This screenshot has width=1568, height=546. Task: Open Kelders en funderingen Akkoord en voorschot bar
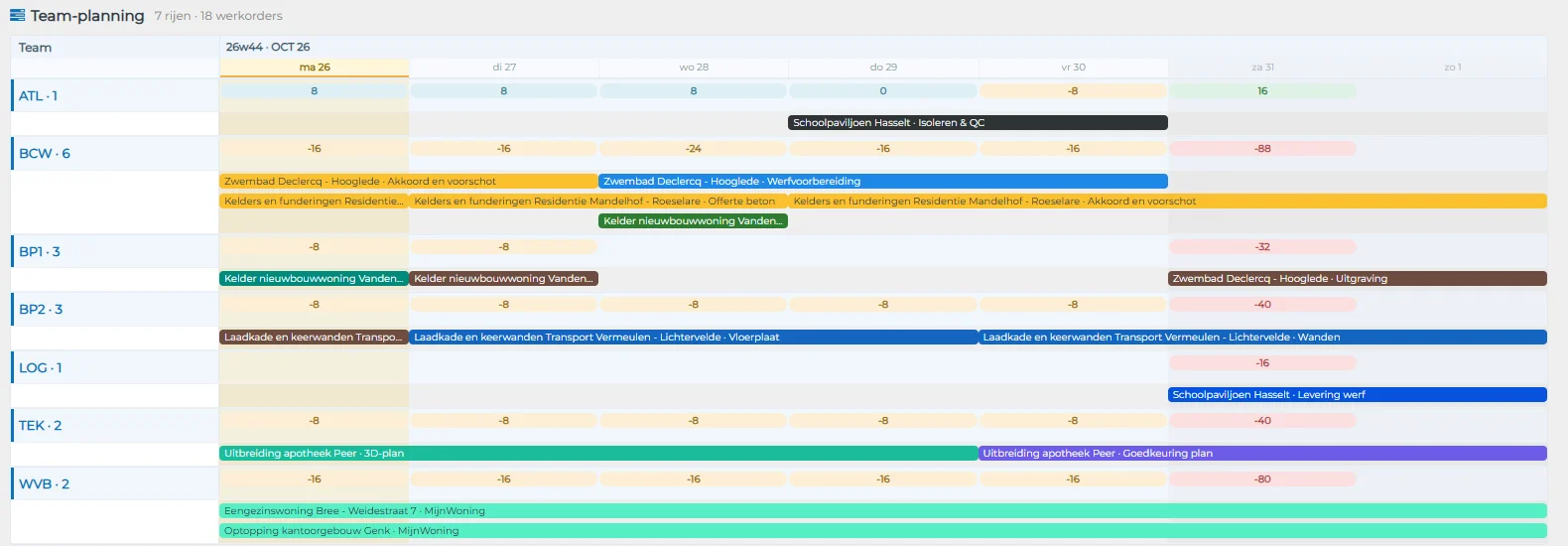pyautogui.click(x=1168, y=202)
